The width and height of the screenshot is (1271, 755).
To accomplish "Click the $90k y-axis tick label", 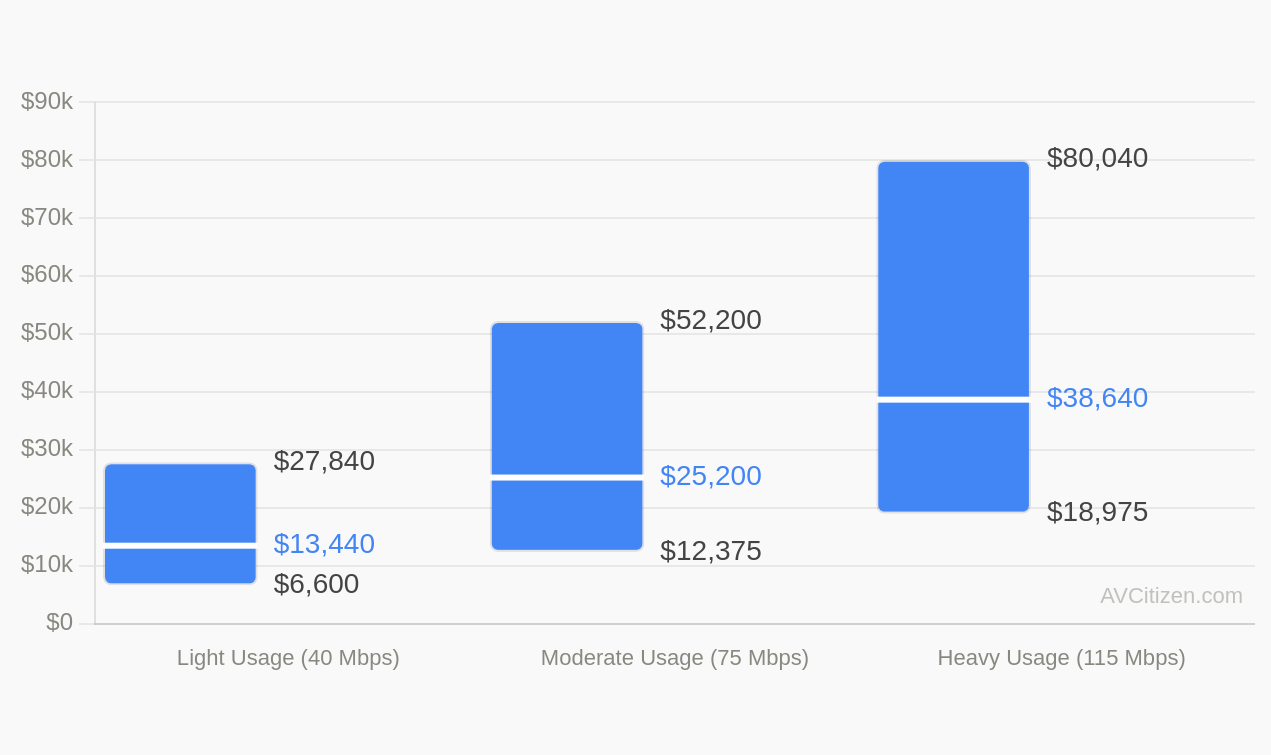I will click(47, 101).
